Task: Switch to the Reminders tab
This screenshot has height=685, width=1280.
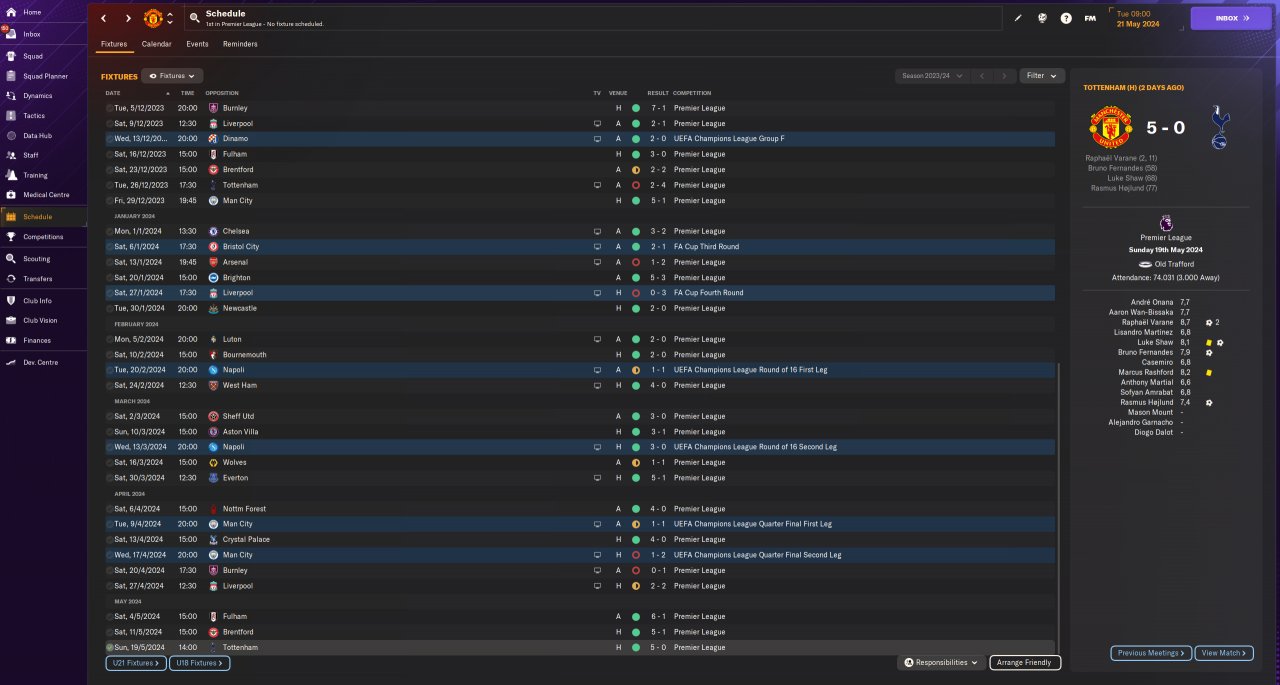Action: point(240,44)
